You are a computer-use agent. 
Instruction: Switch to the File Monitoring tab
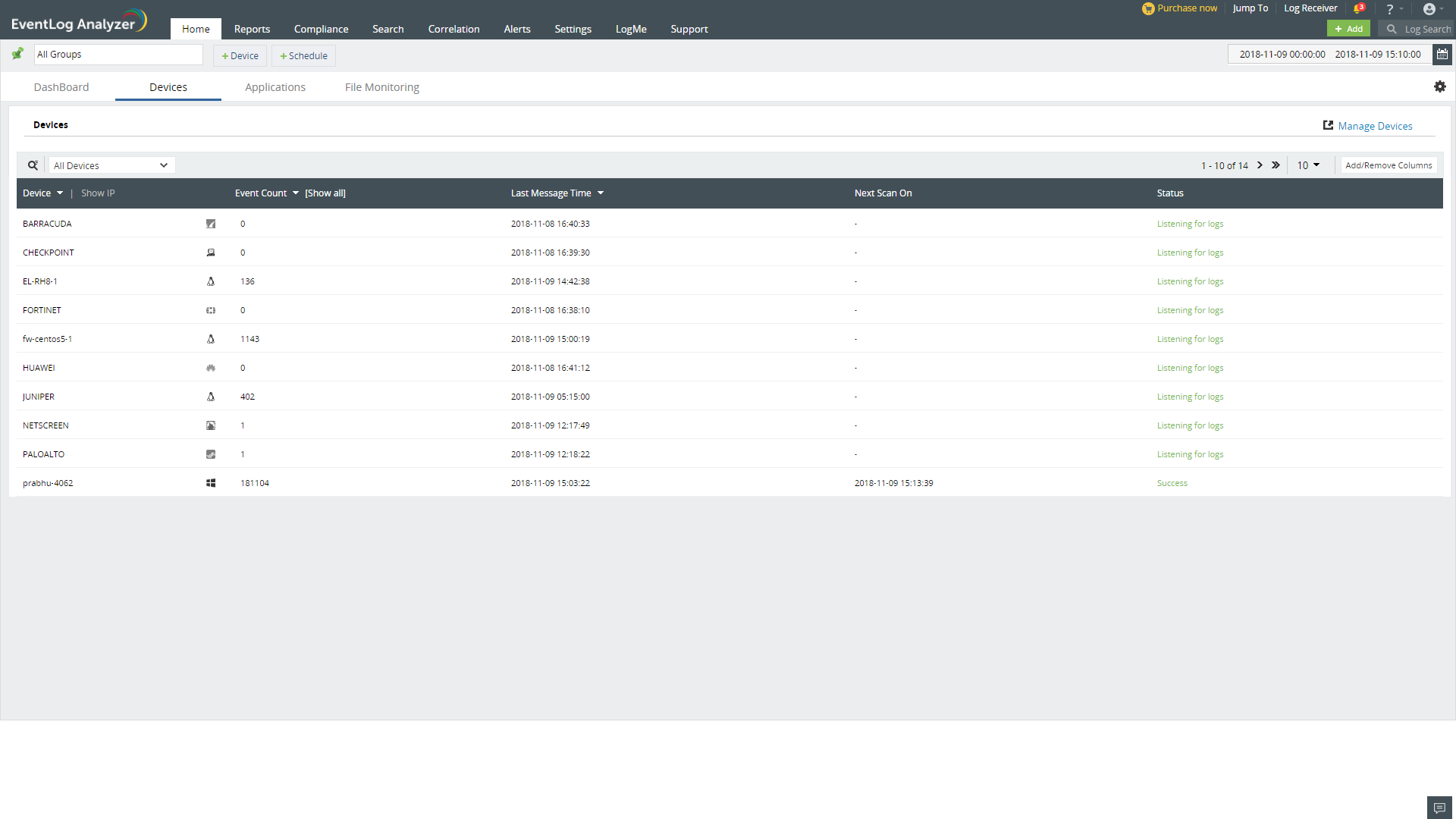(381, 87)
